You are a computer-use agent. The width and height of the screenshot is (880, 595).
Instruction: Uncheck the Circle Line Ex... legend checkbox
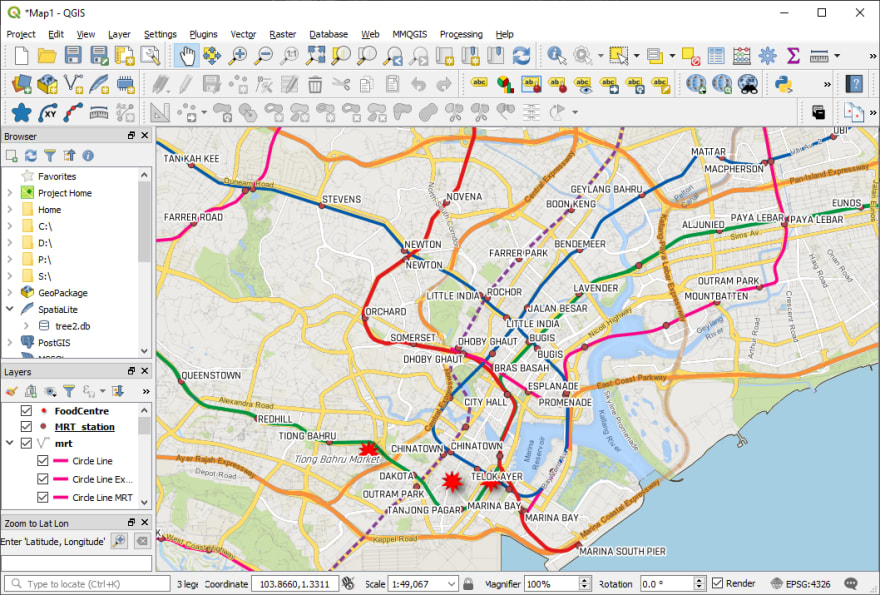(x=43, y=479)
